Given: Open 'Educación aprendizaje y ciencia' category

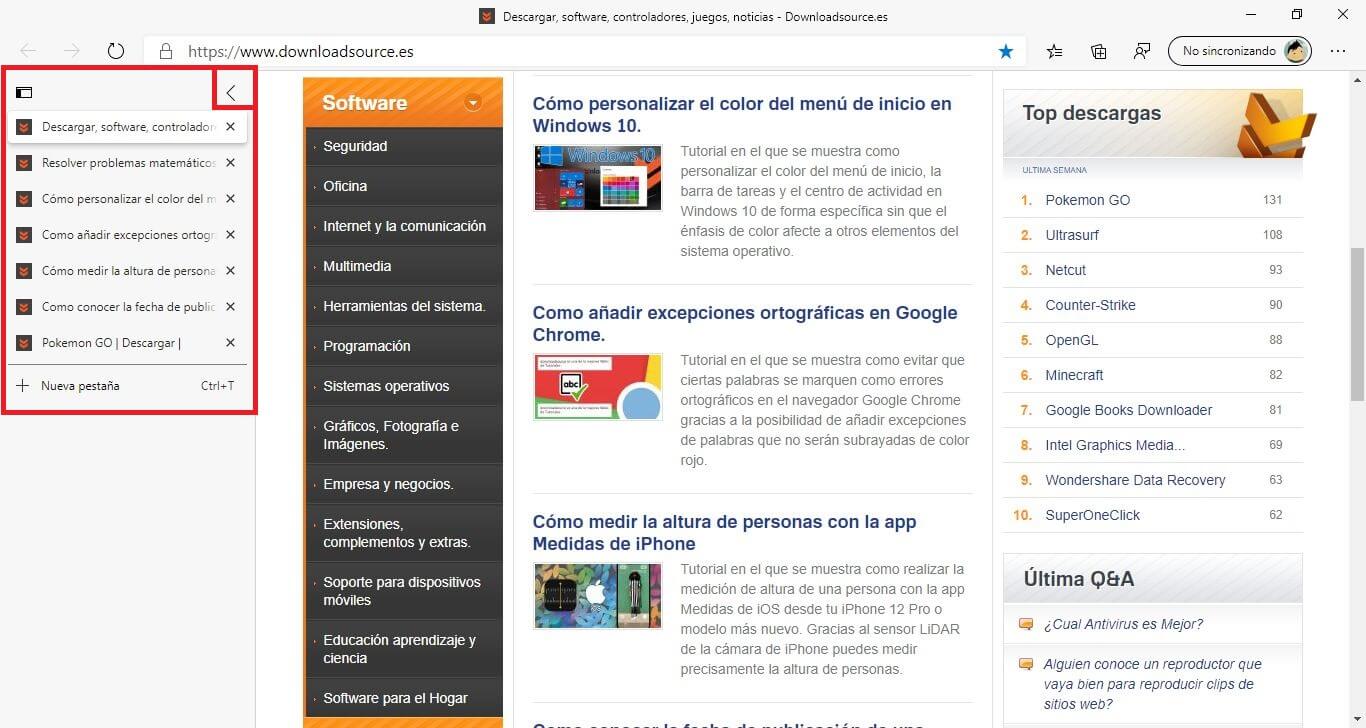Looking at the screenshot, I should tap(403, 649).
